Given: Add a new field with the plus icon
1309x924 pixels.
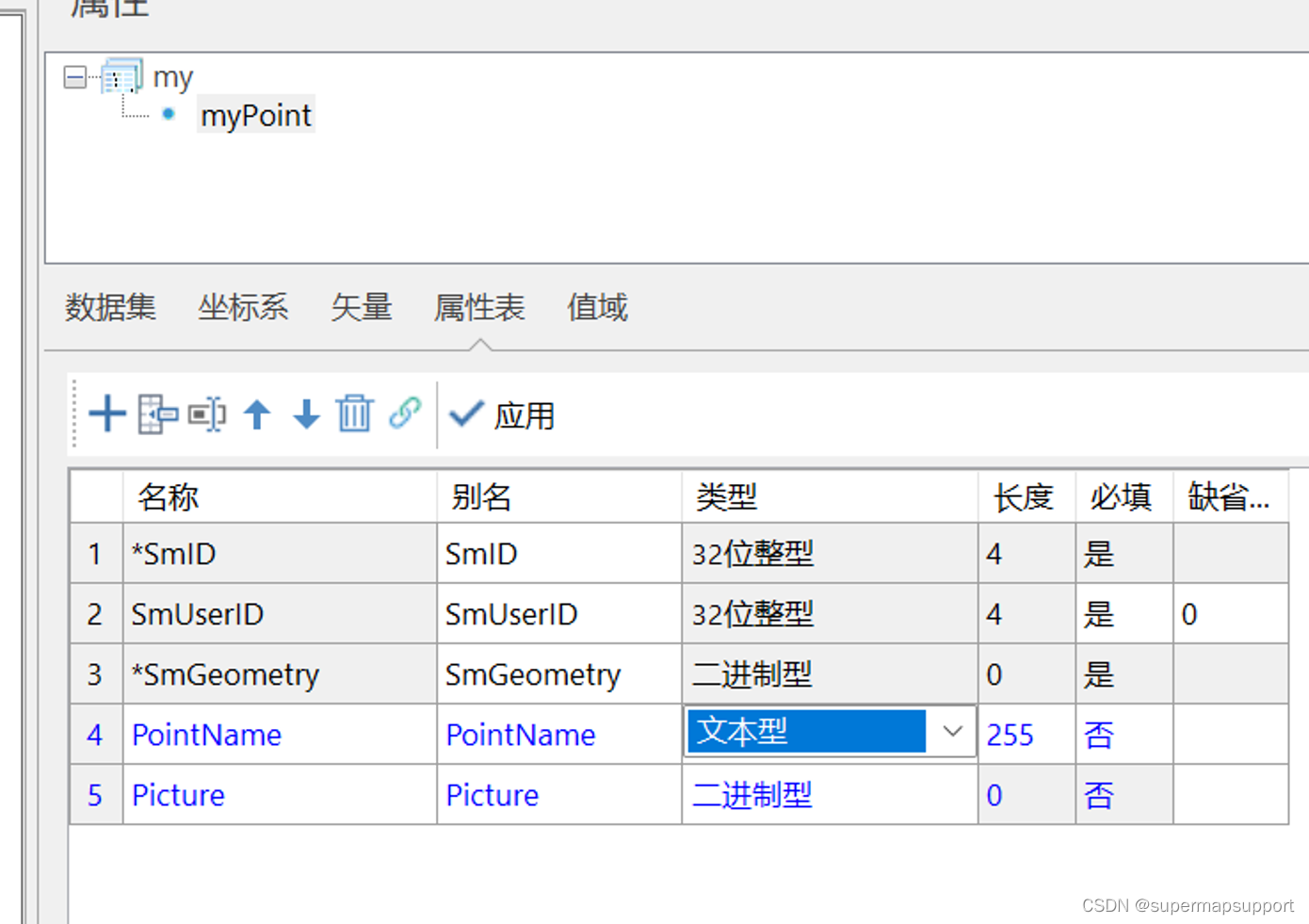Looking at the screenshot, I should (x=106, y=414).
